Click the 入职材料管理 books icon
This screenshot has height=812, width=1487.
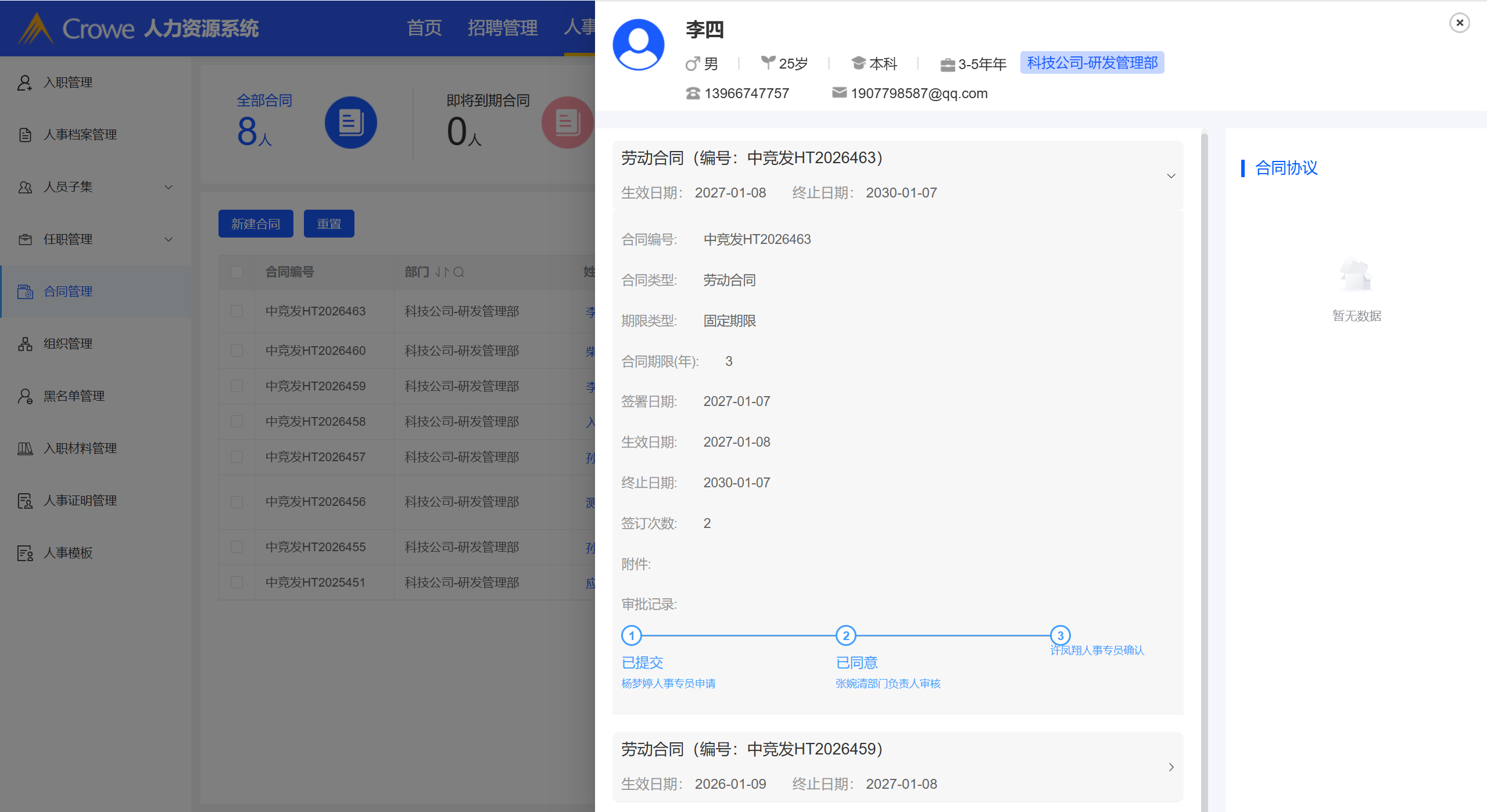pos(24,448)
